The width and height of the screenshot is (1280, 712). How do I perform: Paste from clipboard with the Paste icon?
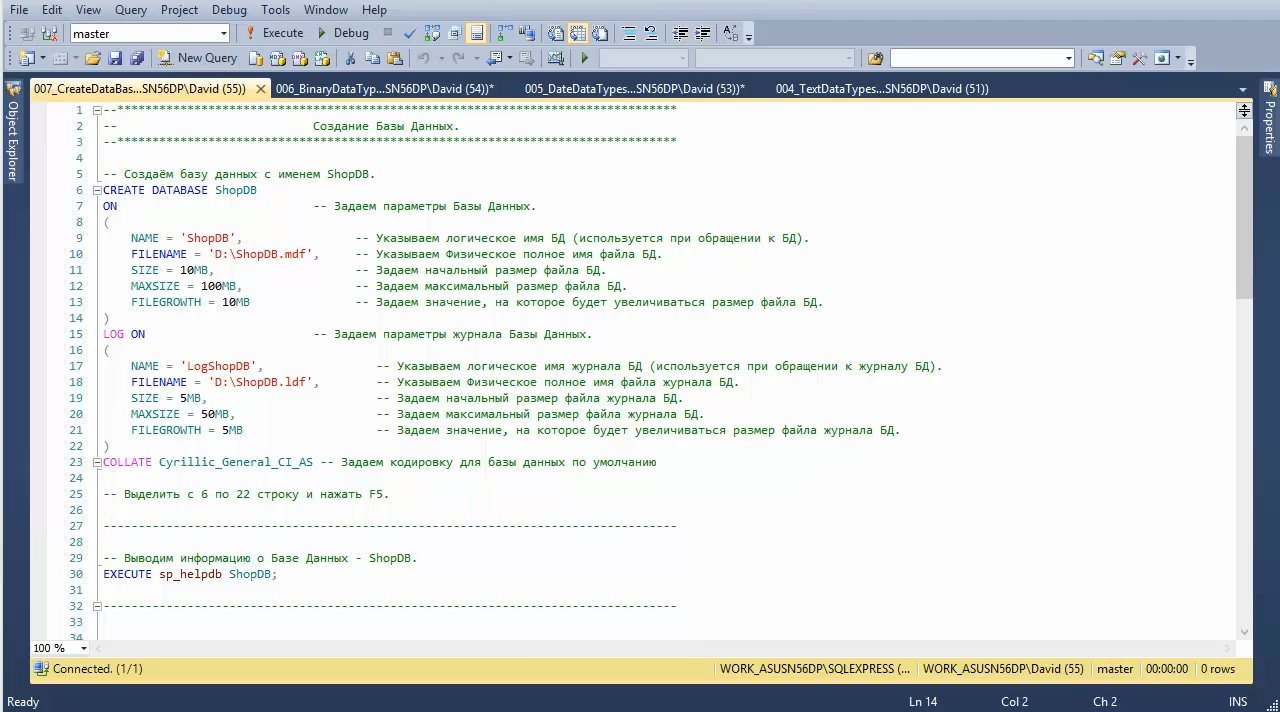click(395, 58)
